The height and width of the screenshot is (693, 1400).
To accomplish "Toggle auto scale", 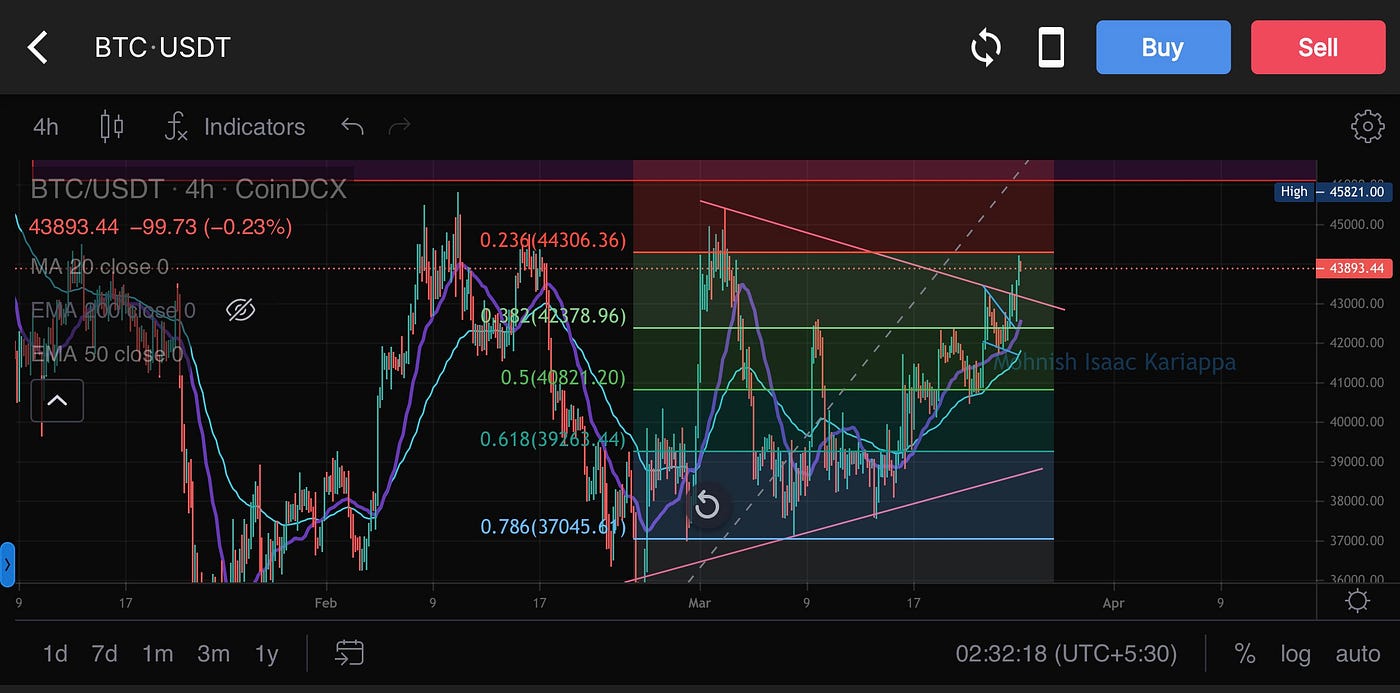I will (x=1358, y=654).
